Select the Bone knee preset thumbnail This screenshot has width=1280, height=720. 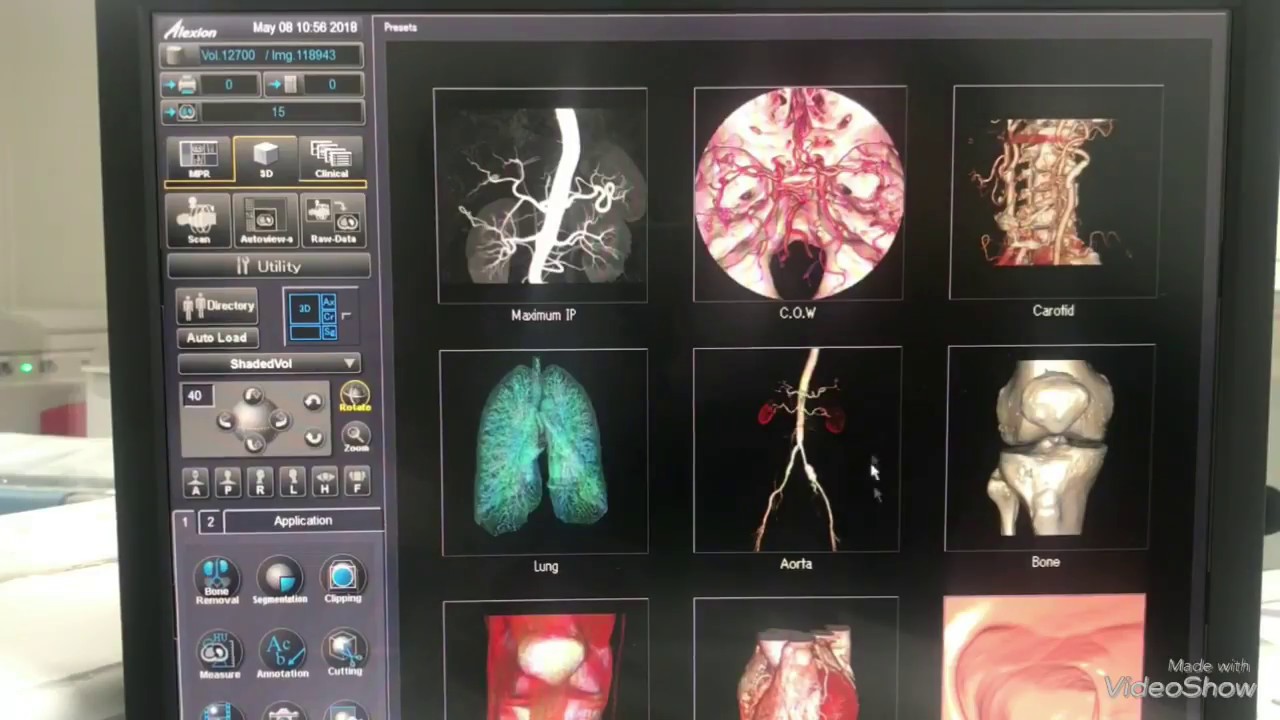(1051, 448)
